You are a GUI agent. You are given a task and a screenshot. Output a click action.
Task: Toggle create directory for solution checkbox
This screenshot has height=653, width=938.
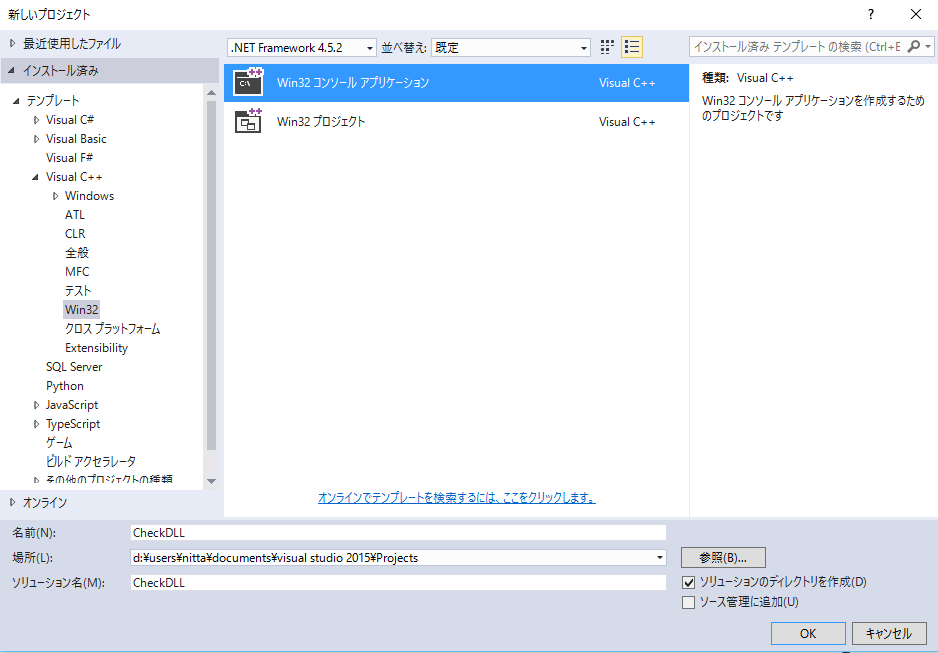pyautogui.click(x=688, y=582)
